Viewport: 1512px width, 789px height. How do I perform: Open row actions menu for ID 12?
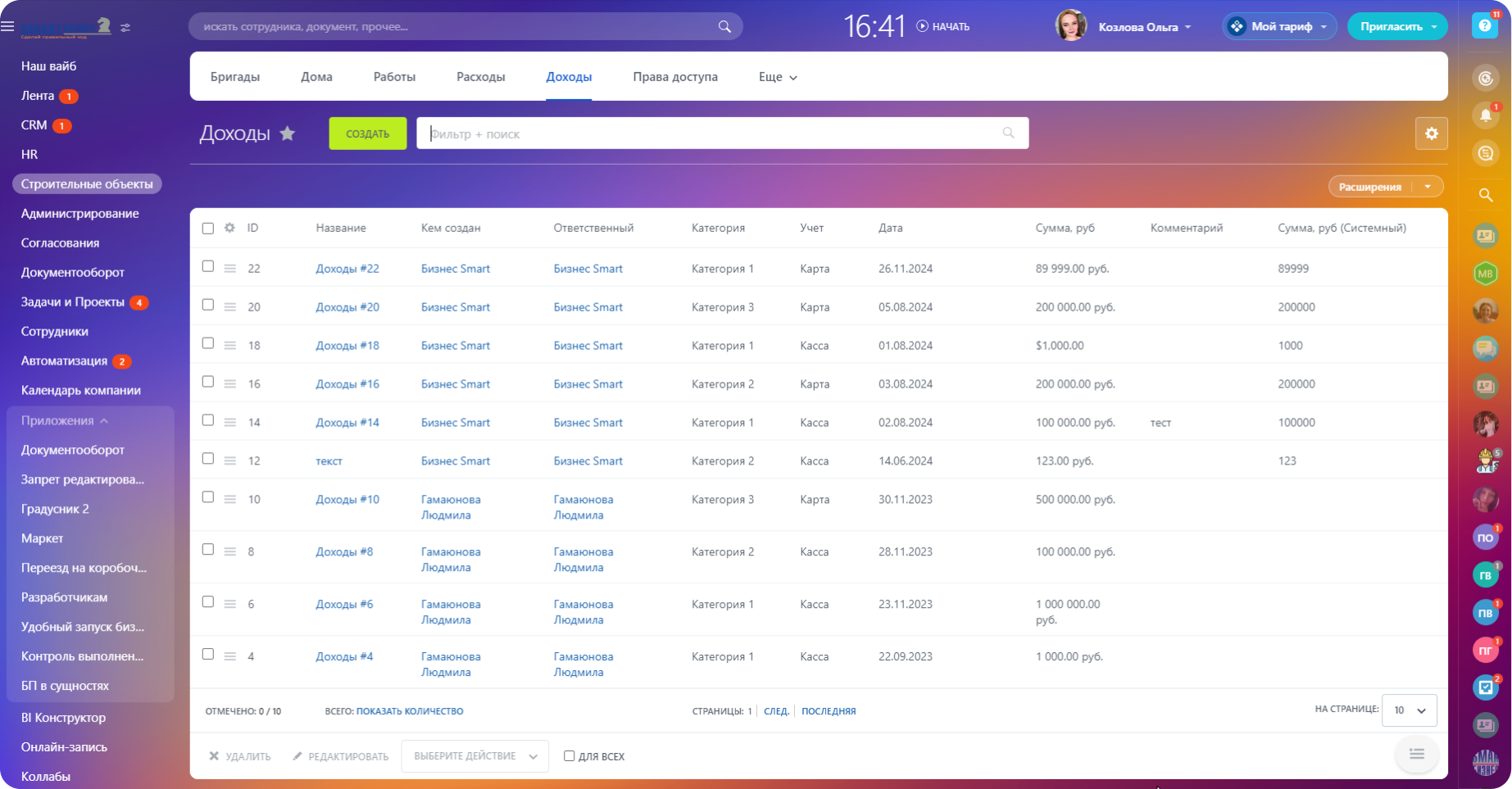coord(230,461)
